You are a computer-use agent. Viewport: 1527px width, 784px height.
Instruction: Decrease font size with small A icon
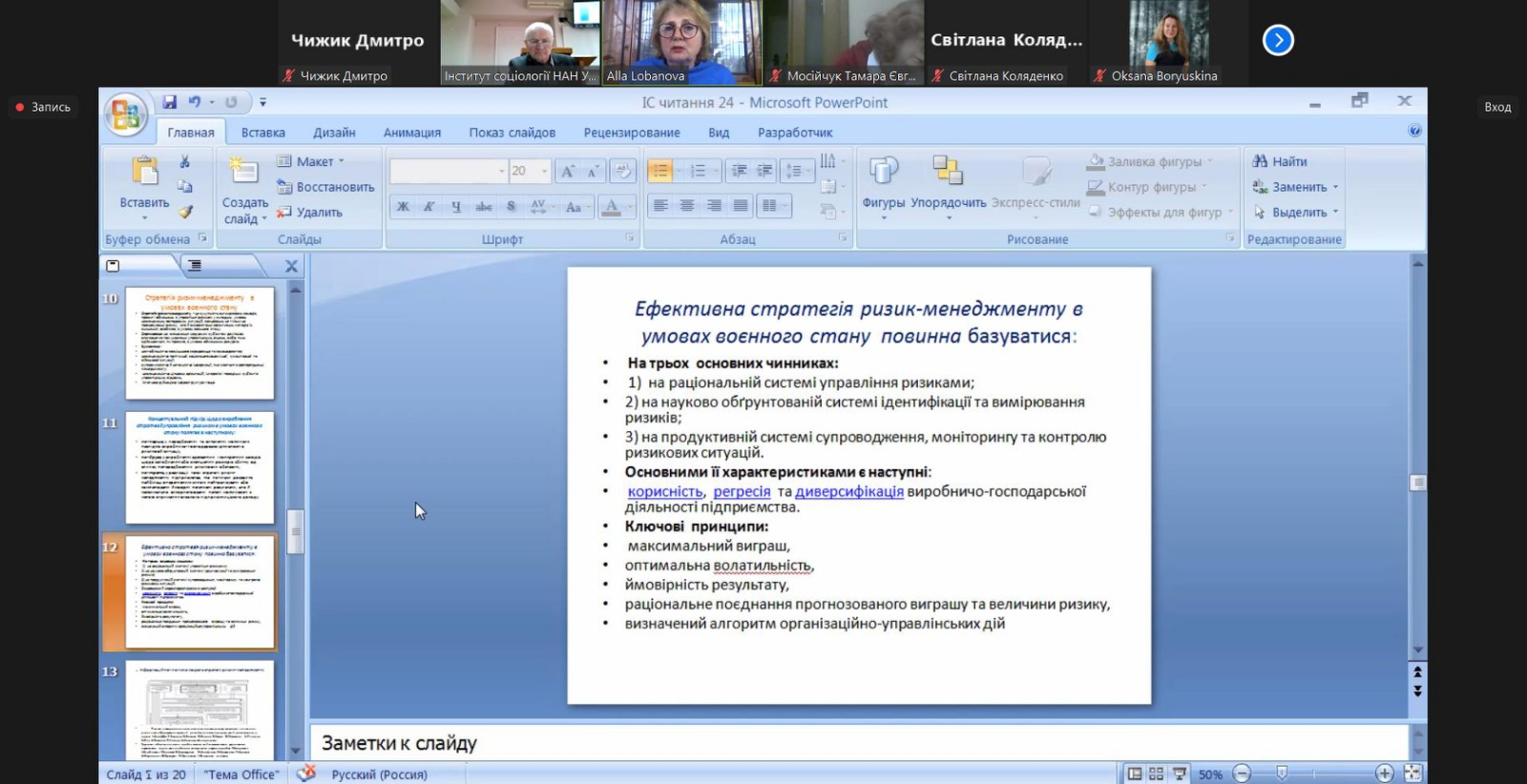(593, 171)
